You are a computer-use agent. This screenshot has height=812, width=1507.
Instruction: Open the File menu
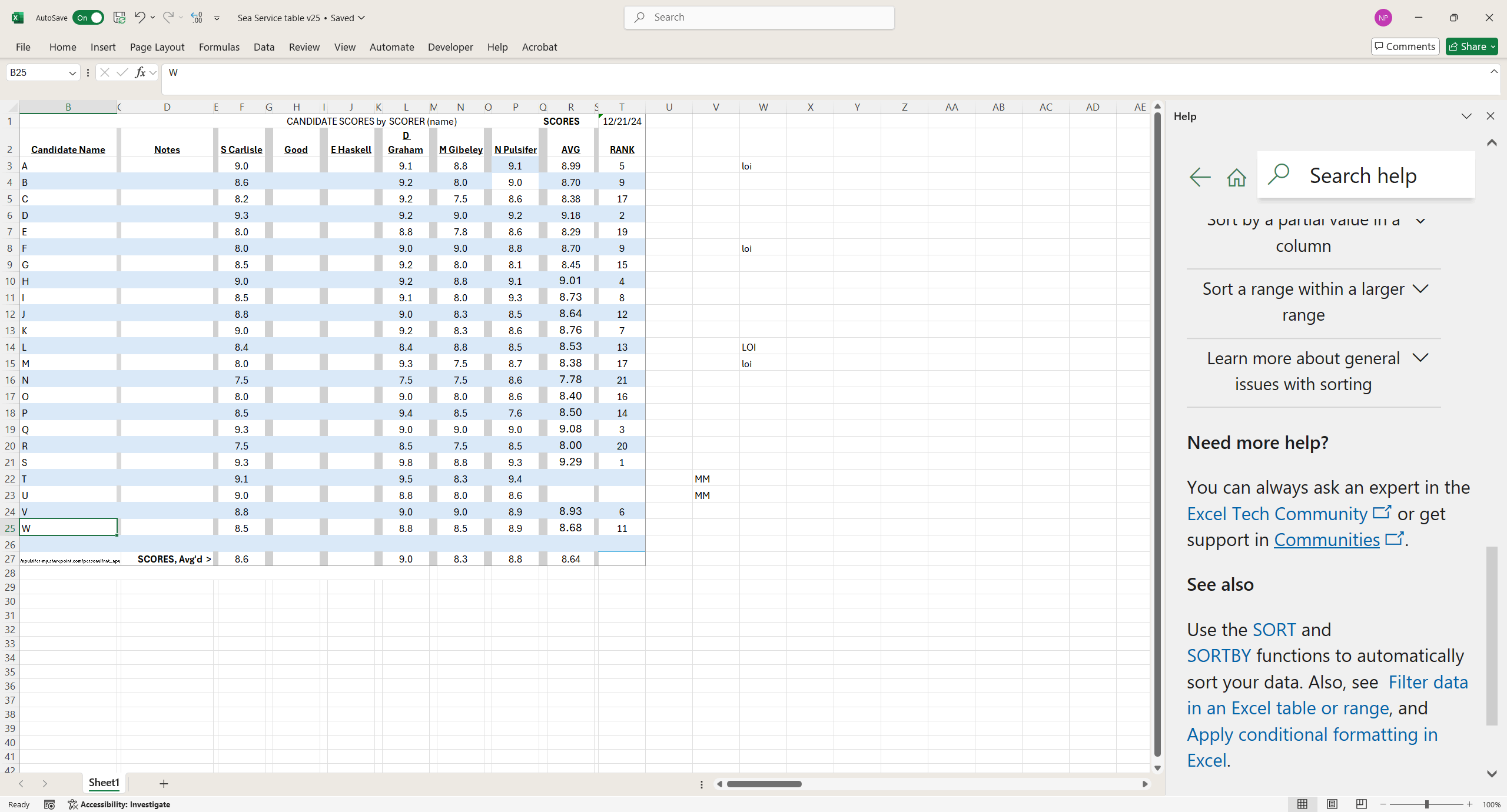click(23, 47)
